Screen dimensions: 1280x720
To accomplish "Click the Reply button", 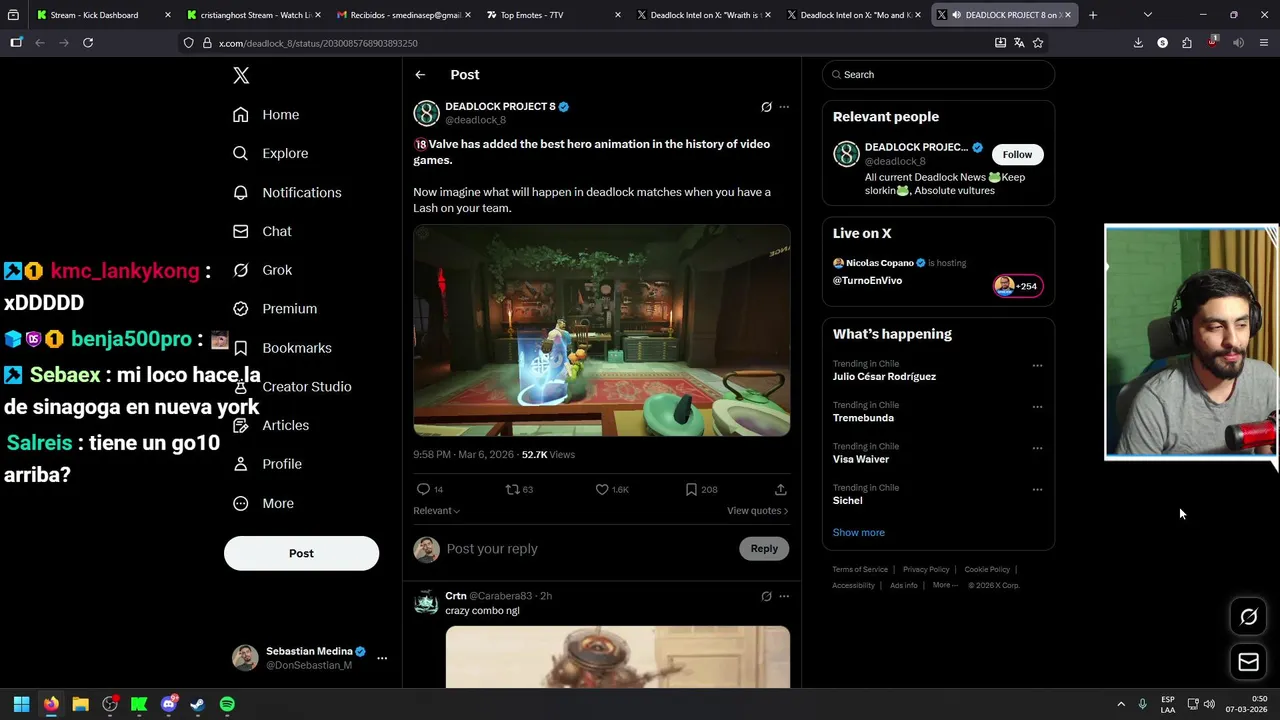I will pyautogui.click(x=764, y=548).
